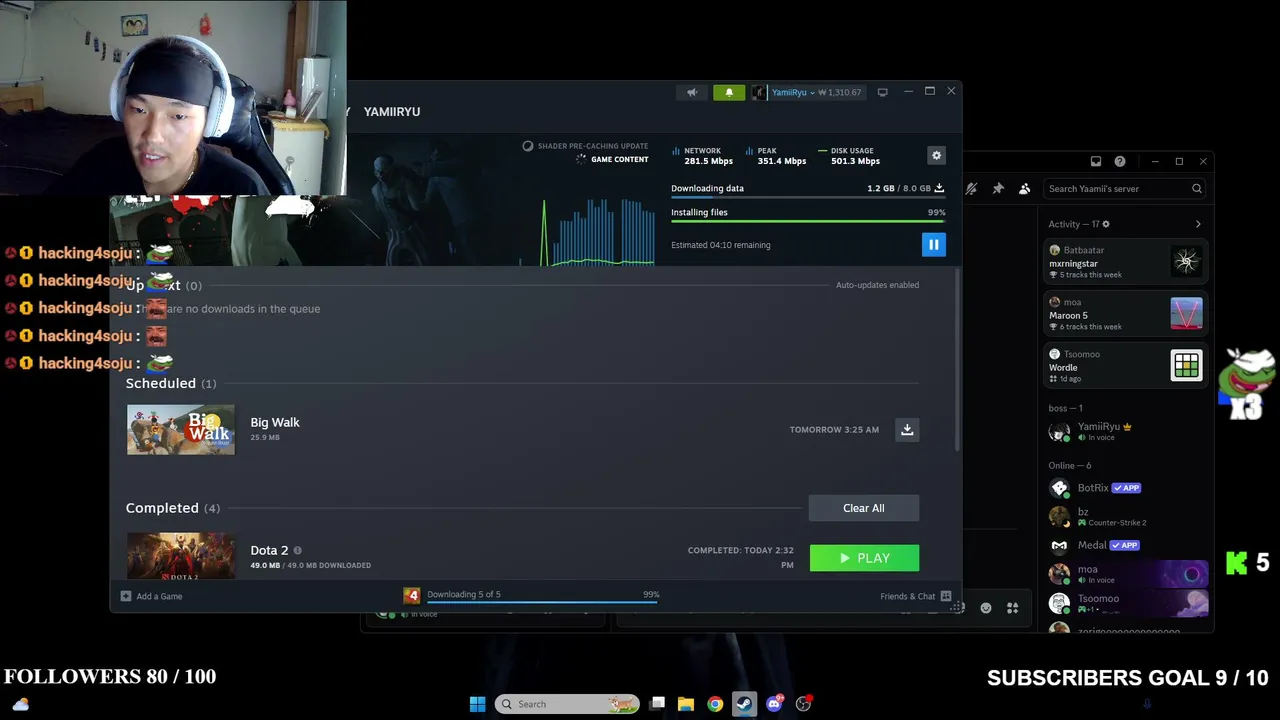Click the Disk Usage stat

tap(849, 155)
